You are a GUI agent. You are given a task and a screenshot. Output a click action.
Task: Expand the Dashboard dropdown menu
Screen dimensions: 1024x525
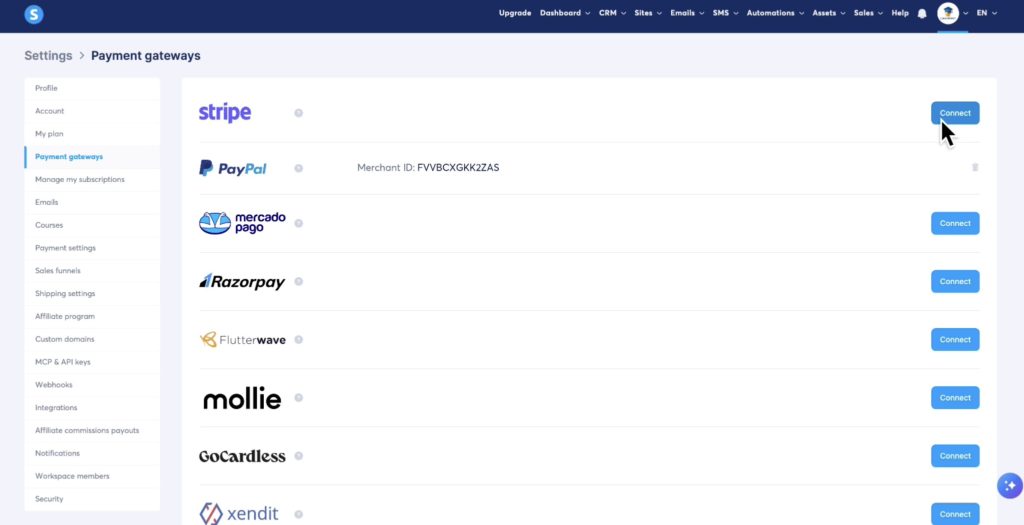pos(565,13)
